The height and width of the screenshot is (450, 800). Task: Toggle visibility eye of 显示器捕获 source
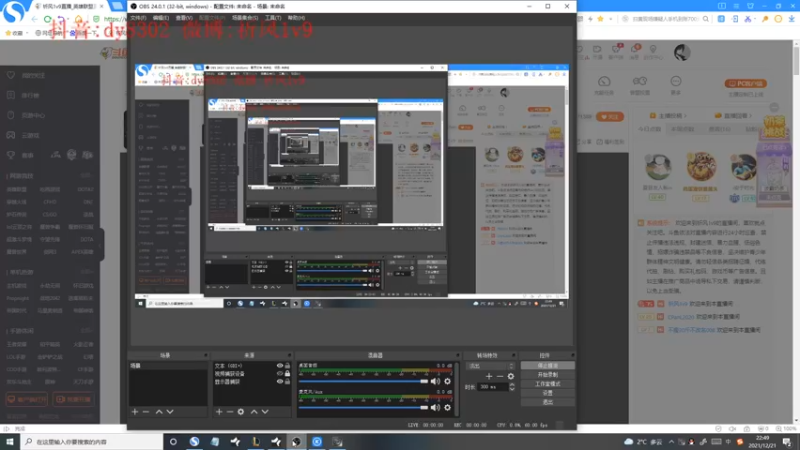pyautogui.click(x=280, y=382)
